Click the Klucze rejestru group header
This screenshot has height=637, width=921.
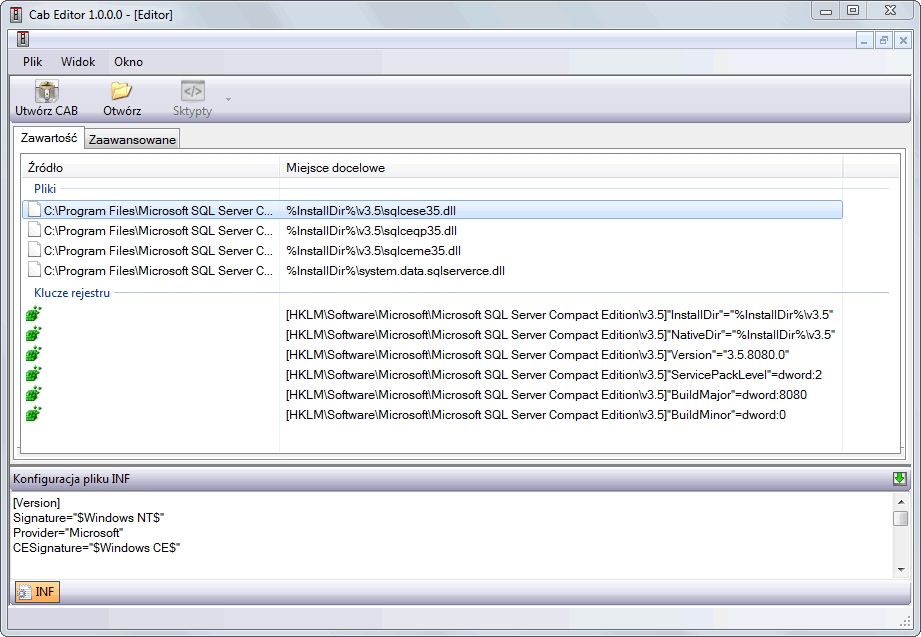pos(72,293)
